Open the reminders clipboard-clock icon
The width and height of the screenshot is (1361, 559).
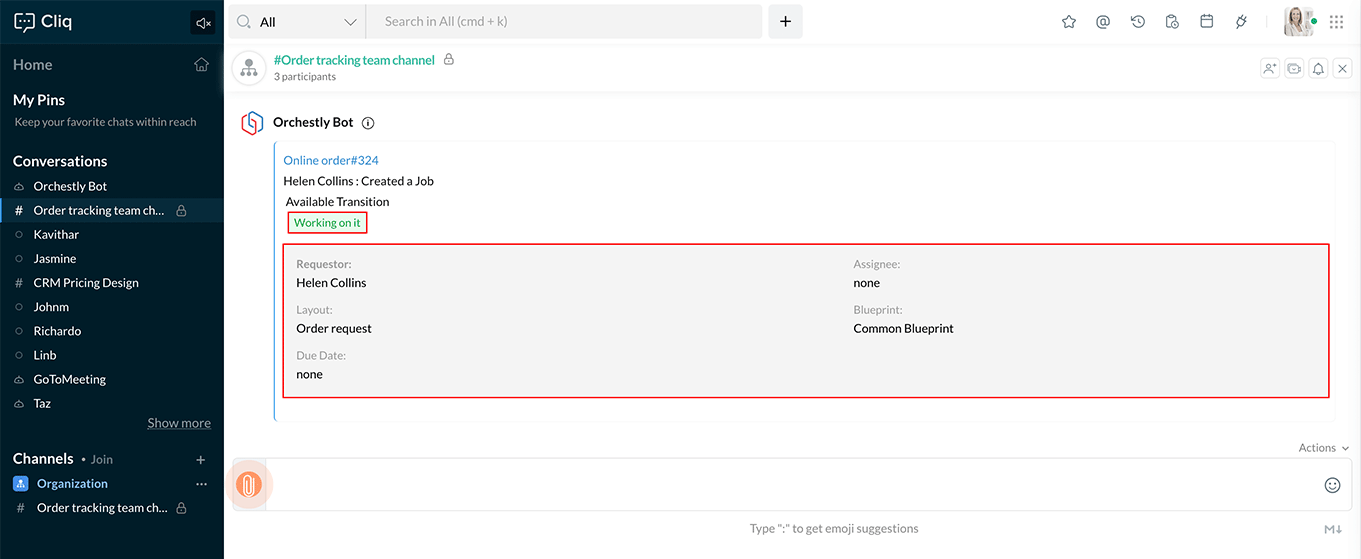(x=1172, y=22)
